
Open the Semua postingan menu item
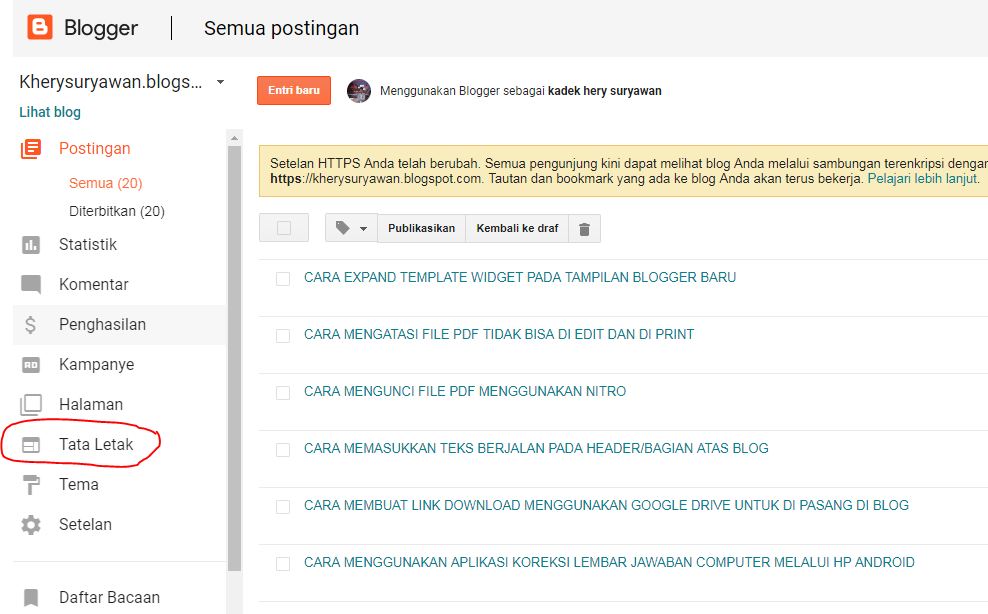click(281, 28)
